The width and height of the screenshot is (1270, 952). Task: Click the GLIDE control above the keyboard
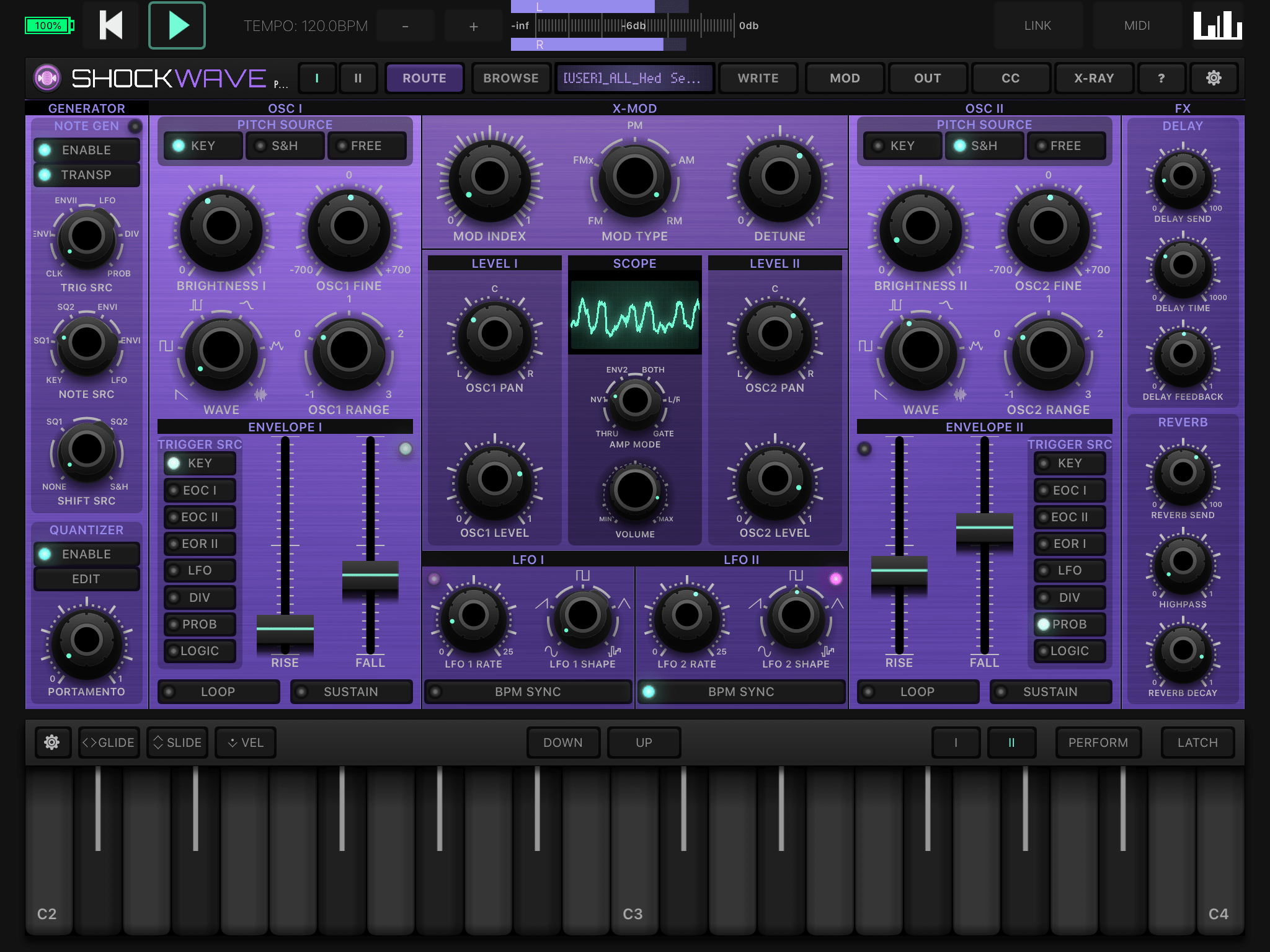pyautogui.click(x=109, y=742)
